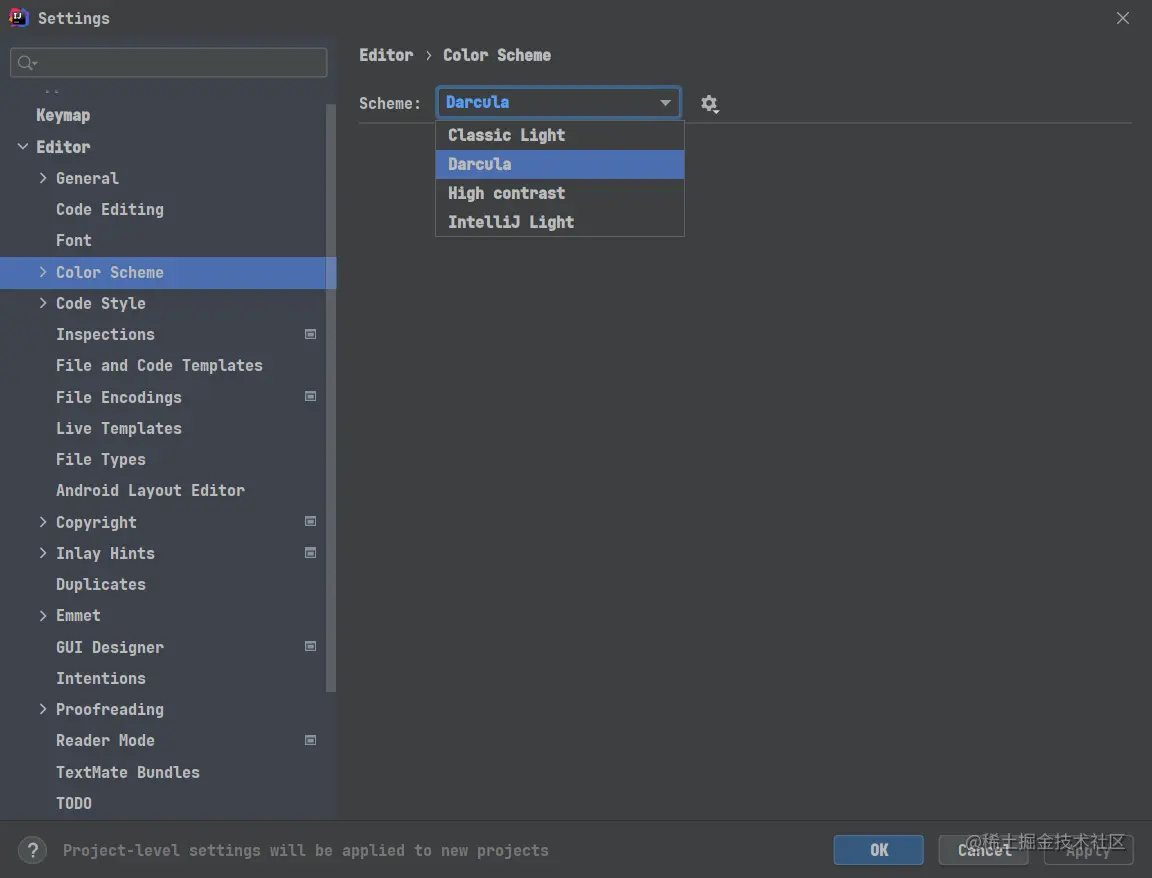Click the IntelliJ app icon in title bar
The height and width of the screenshot is (878, 1152).
click(18, 17)
